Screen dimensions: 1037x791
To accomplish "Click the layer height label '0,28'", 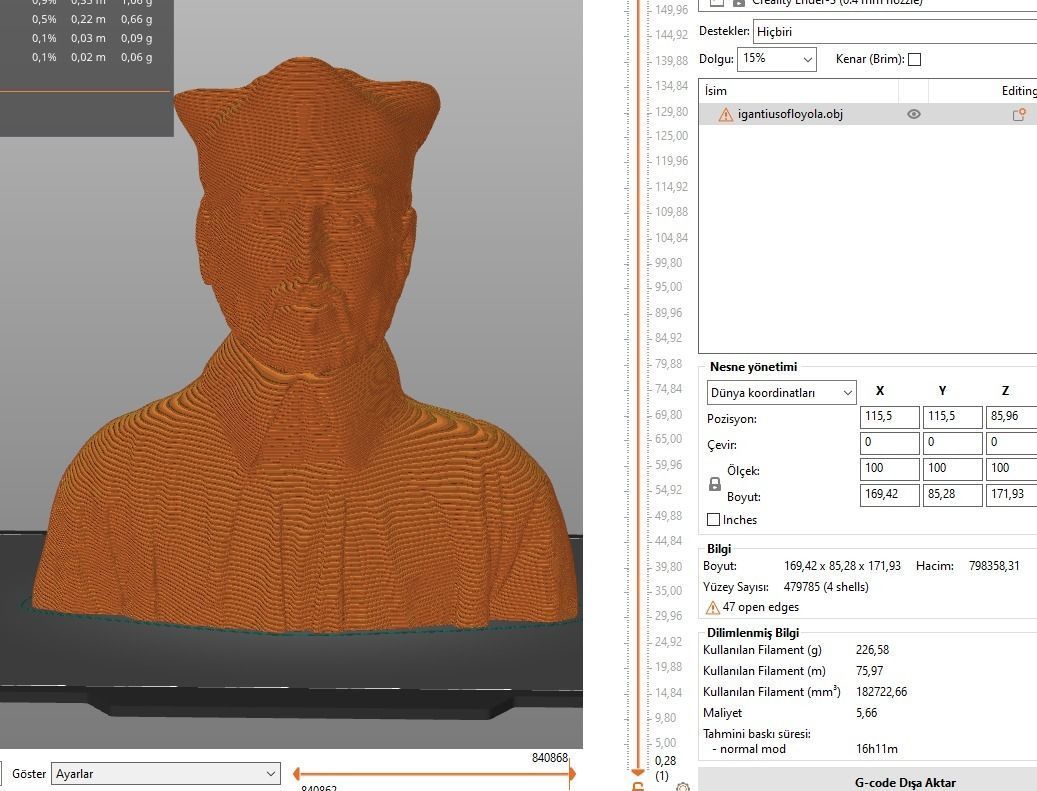I will 666,761.
